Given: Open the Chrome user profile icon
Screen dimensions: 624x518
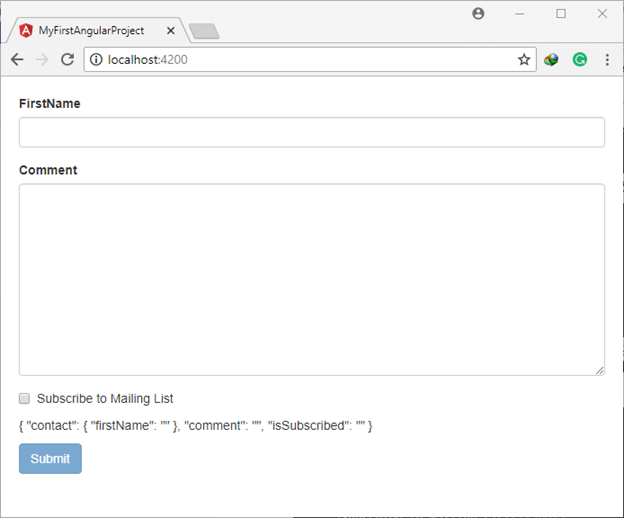Looking at the screenshot, I should pos(478,14).
